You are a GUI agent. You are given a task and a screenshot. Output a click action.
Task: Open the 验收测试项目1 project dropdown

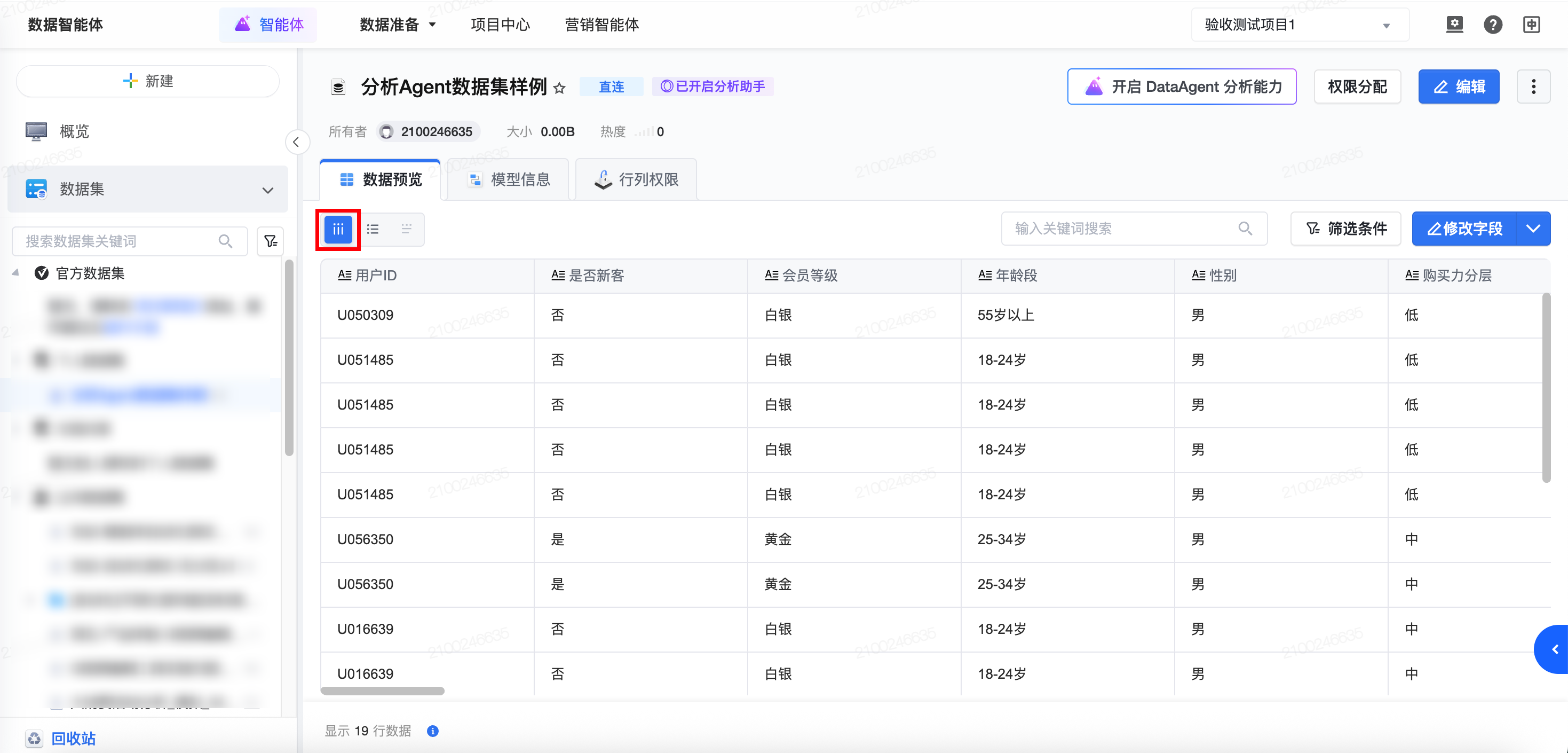coord(1299,25)
